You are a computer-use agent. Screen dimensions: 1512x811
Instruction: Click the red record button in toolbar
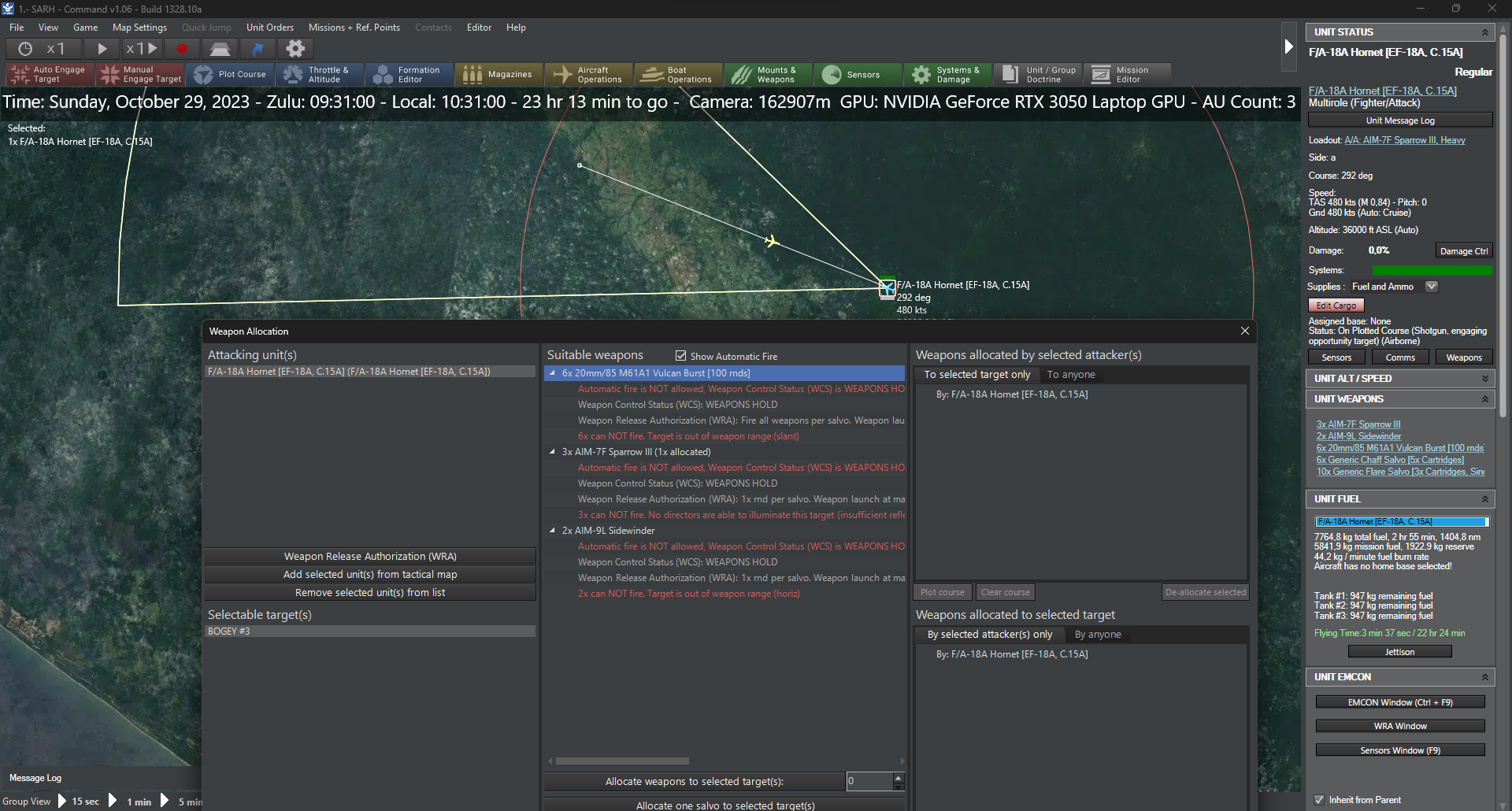(182, 49)
